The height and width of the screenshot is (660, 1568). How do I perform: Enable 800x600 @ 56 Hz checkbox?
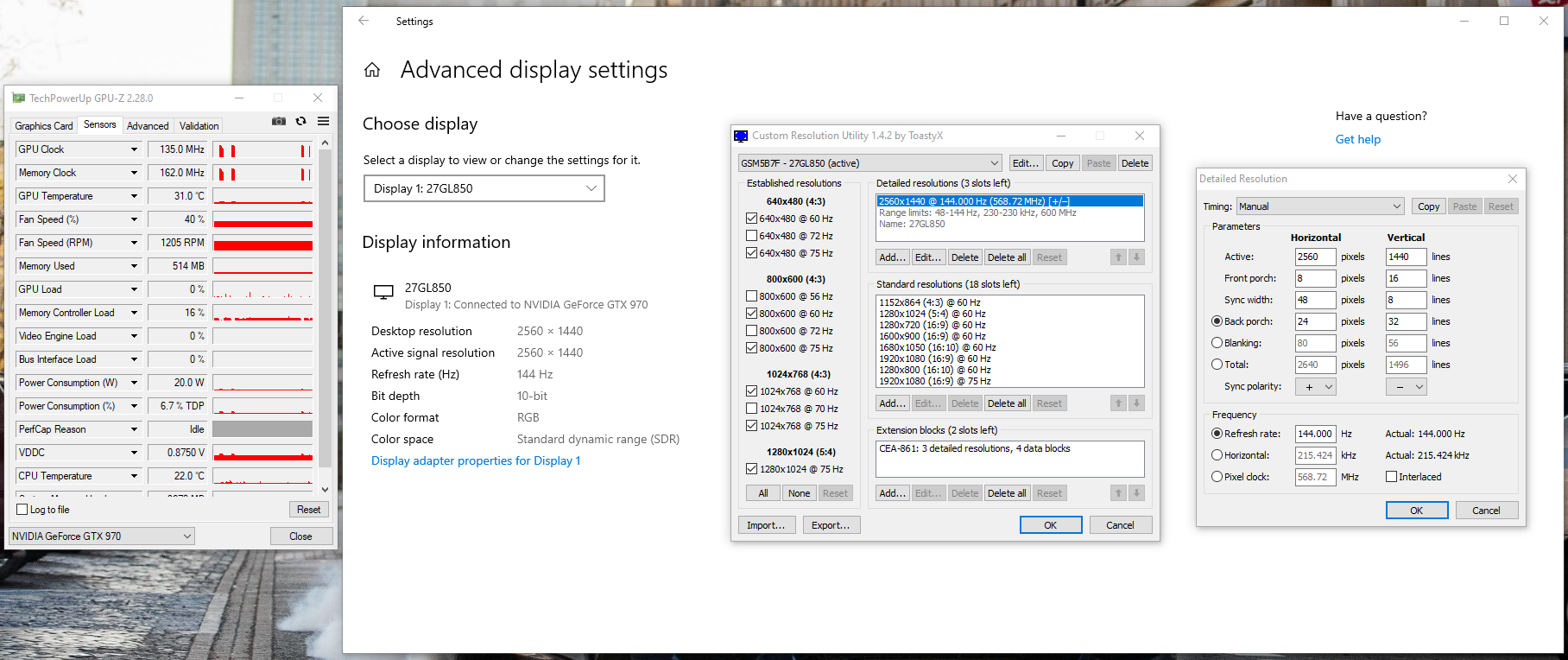point(751,296)
